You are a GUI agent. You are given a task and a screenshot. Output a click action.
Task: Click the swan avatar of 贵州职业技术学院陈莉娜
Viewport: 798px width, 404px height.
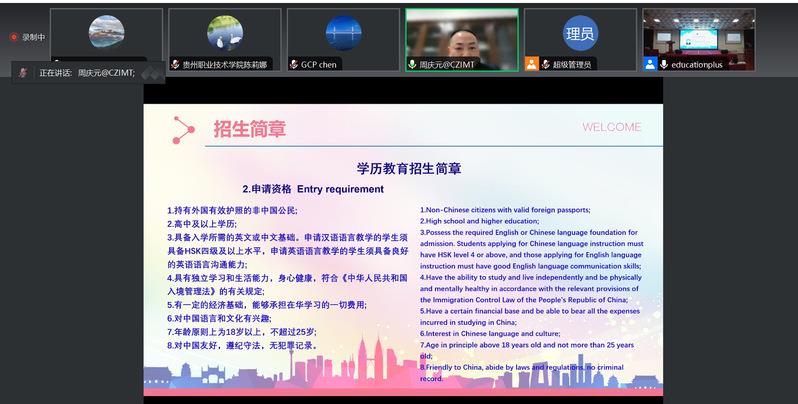click(x=224, y=33)
